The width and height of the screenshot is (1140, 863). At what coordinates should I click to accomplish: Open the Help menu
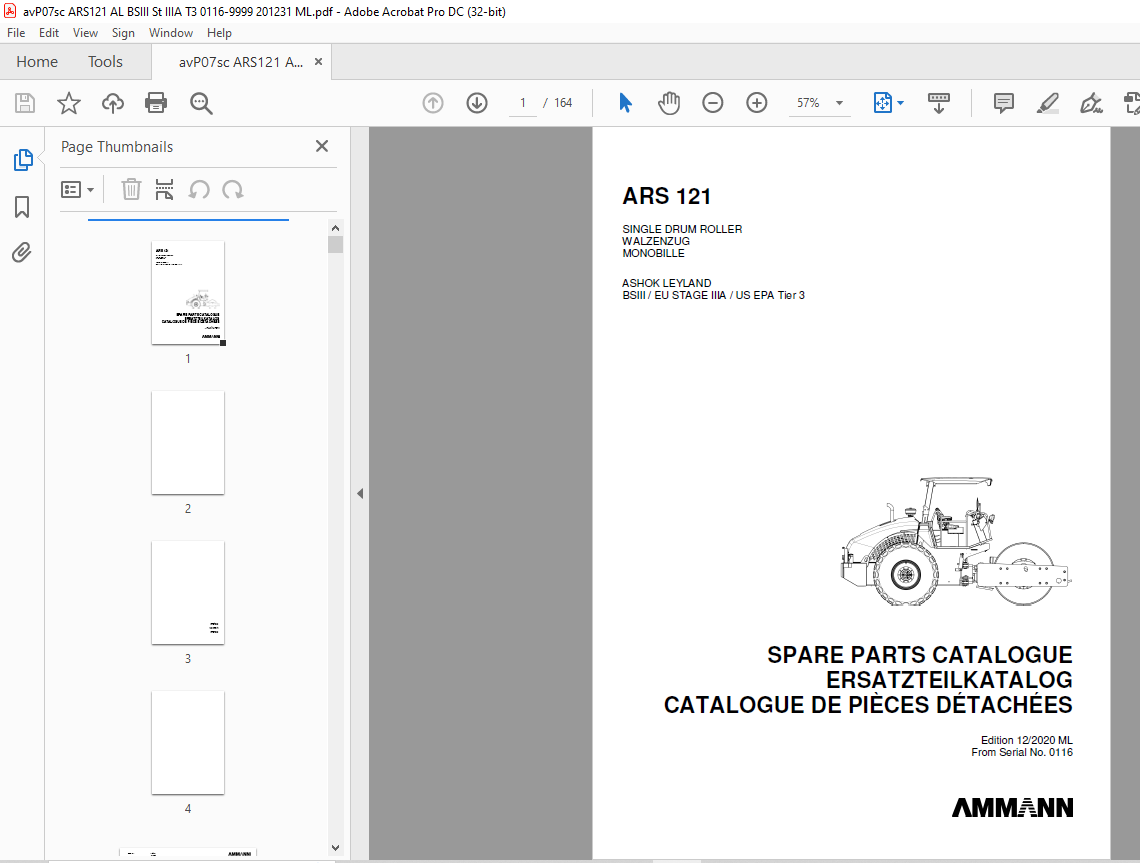[x=219, y=33]
